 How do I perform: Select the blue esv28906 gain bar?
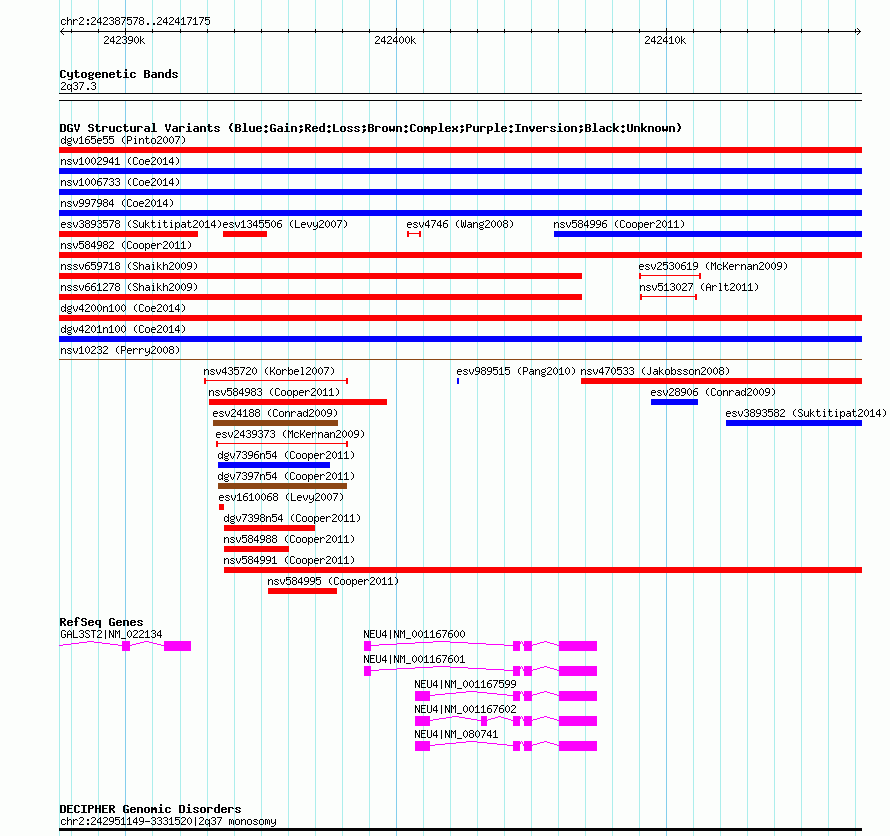(x=674, y=402)
